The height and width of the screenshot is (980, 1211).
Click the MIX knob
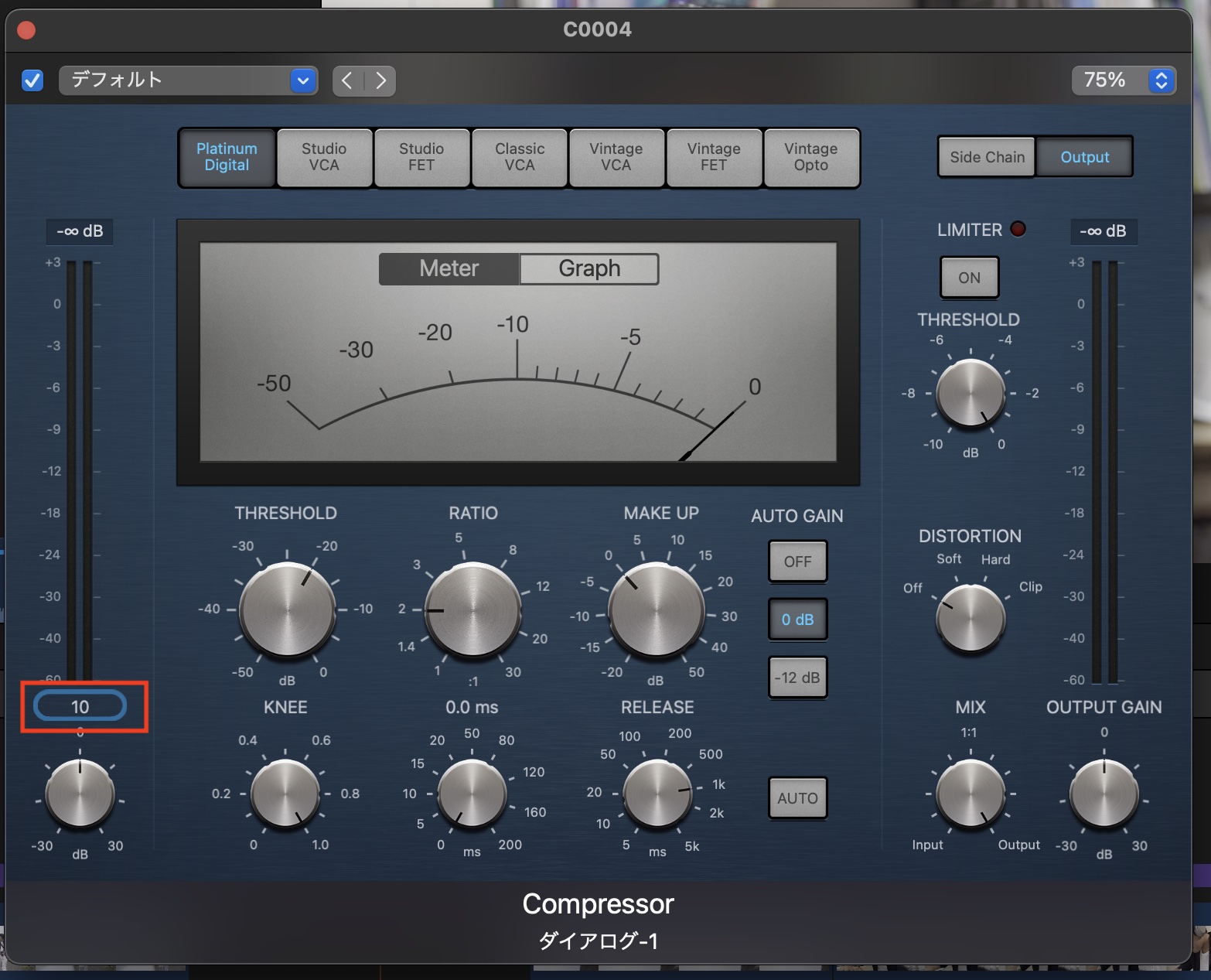tap(971, 794)
